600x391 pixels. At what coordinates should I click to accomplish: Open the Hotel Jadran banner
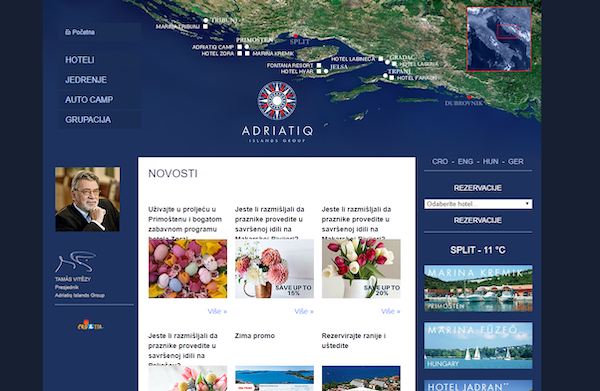point(478,385)
